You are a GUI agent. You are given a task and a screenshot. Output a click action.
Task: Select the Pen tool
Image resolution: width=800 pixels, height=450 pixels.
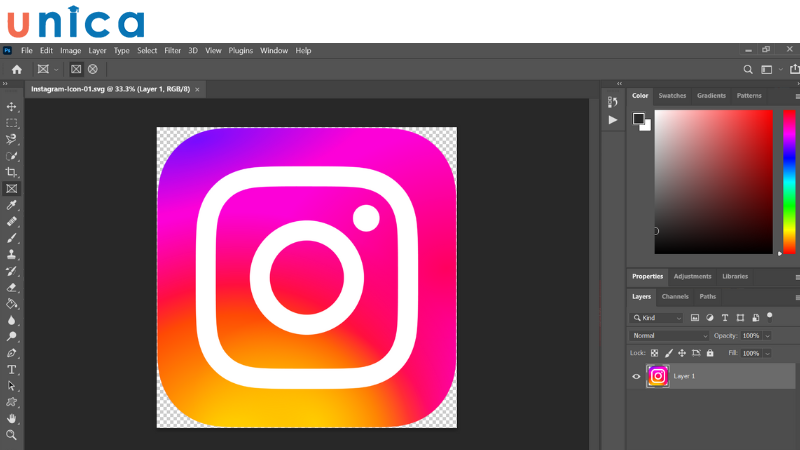pyautogui.click(x=11, y=353)
